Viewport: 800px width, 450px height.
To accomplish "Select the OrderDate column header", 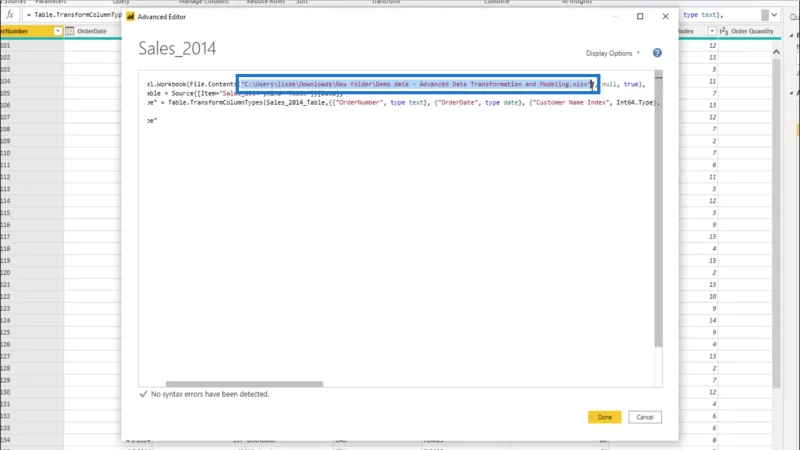I will [x=92, y=31].
